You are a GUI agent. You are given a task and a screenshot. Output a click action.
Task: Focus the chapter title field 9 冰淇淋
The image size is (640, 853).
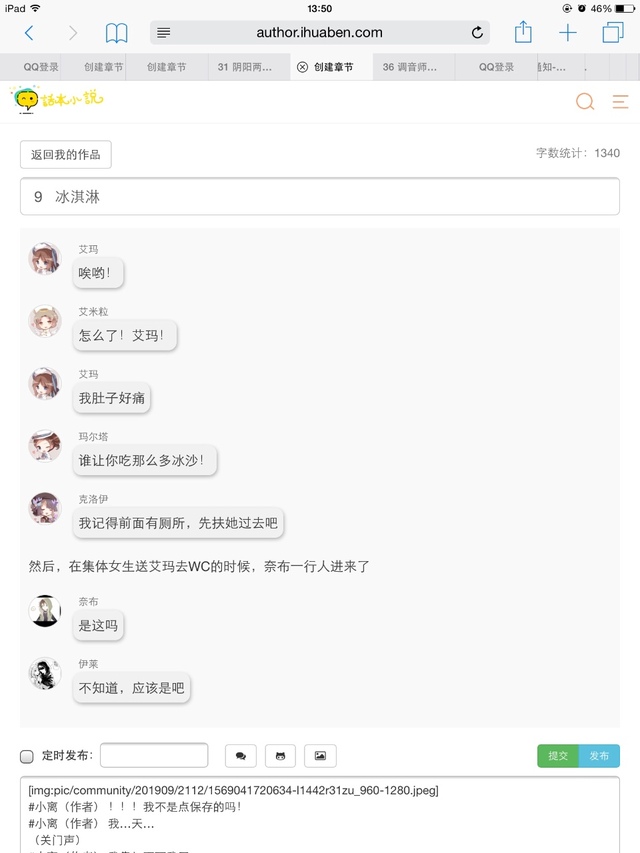tap(320, 196)
